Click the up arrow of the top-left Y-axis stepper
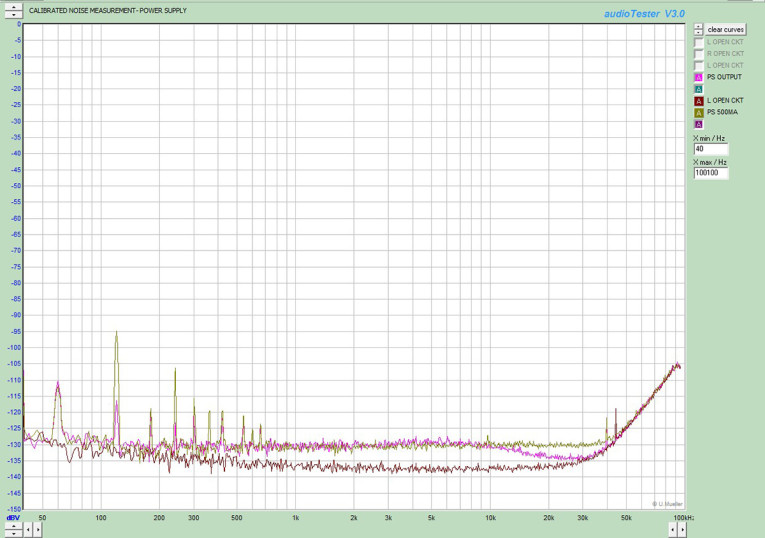Image resolution: width=765 pixels, height=538 pixels. point(13,7)
